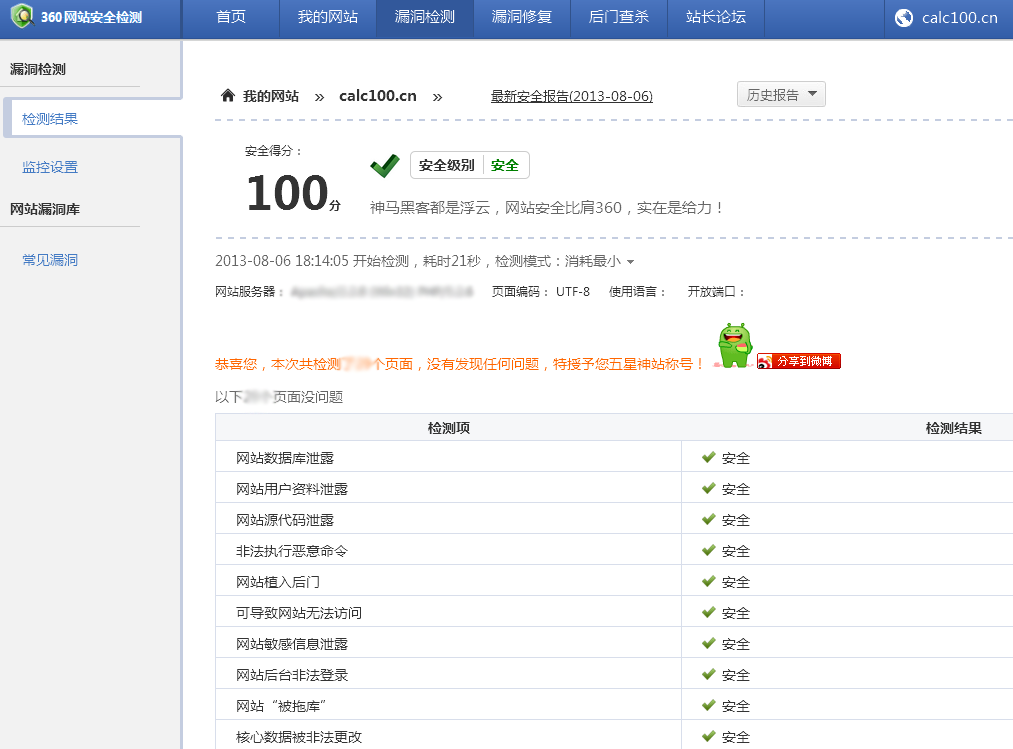The height and width of the screenshot is (749, 1013).
Task: Open 常见漏洞 in the sidebar
Action: click(50, 260)
